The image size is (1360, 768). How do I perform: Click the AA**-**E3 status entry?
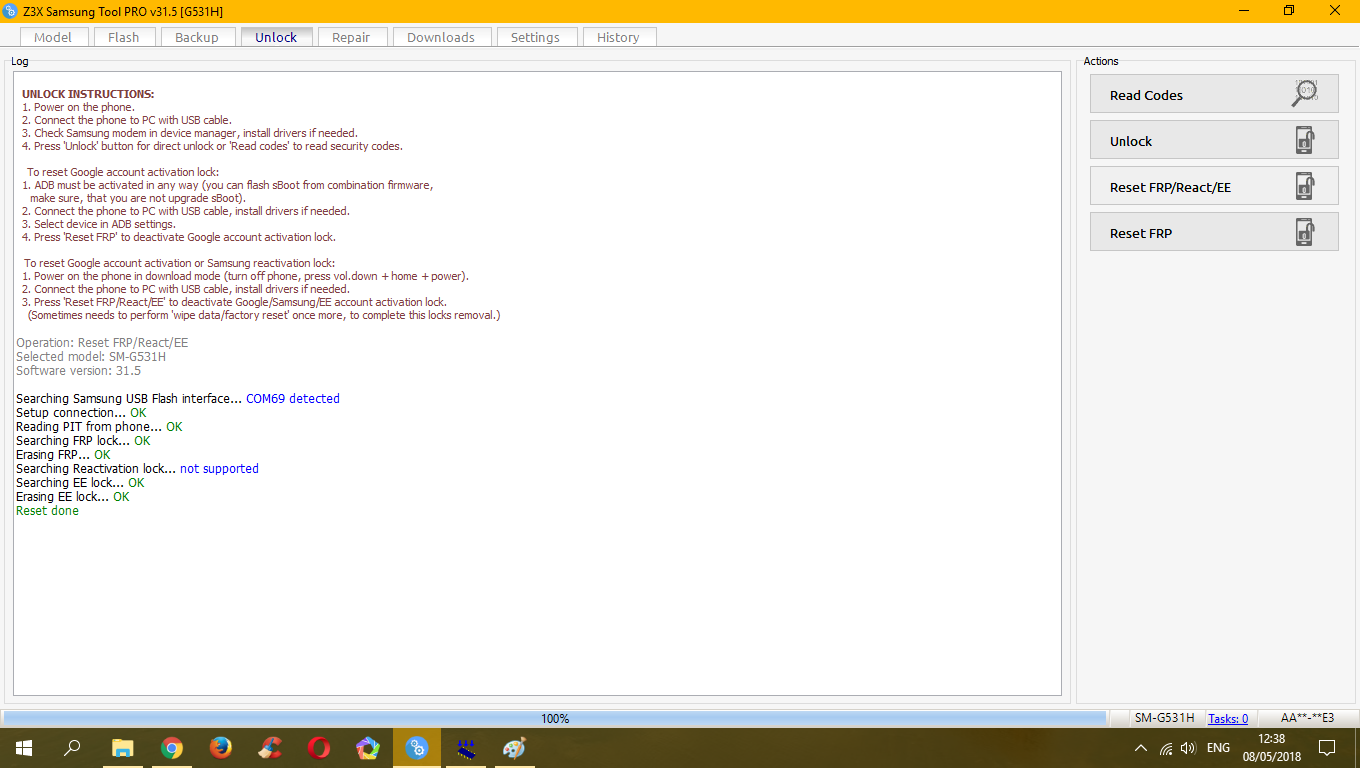pyautogui.click(x=1307, y=718)
